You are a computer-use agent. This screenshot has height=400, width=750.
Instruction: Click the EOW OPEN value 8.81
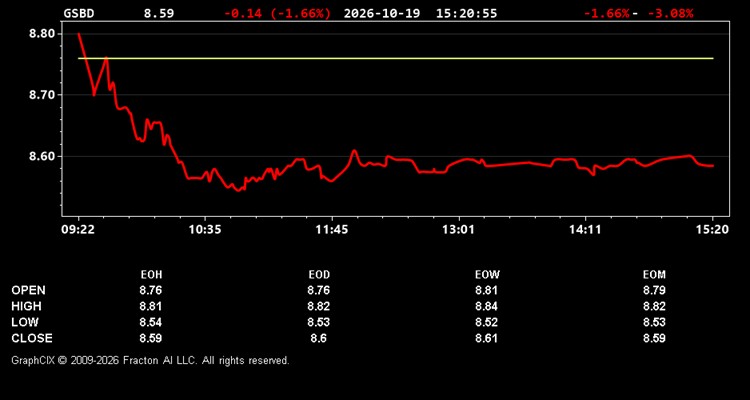pyautogui.click(x=486, y=290)
